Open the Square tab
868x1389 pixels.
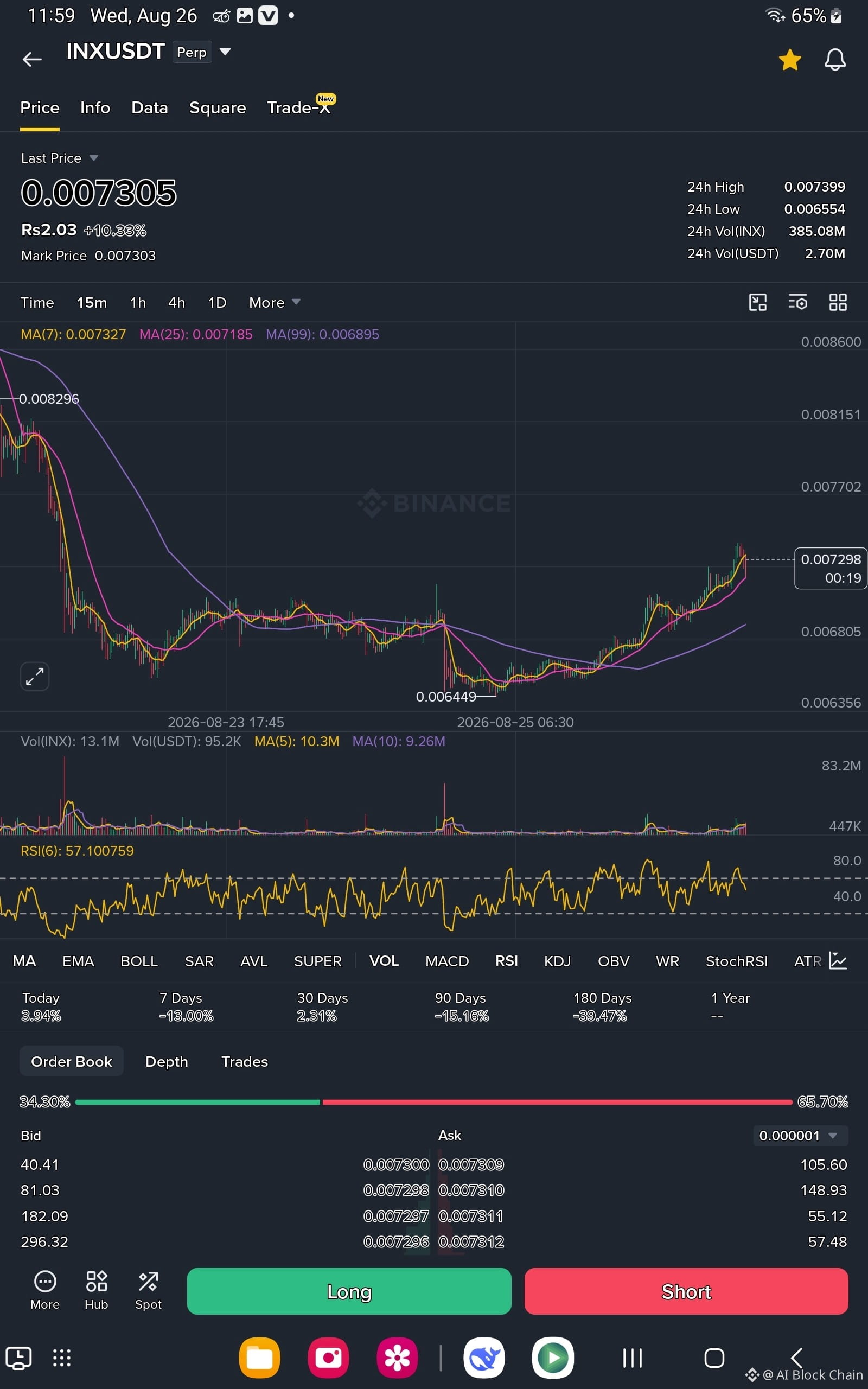coord(218,108)
